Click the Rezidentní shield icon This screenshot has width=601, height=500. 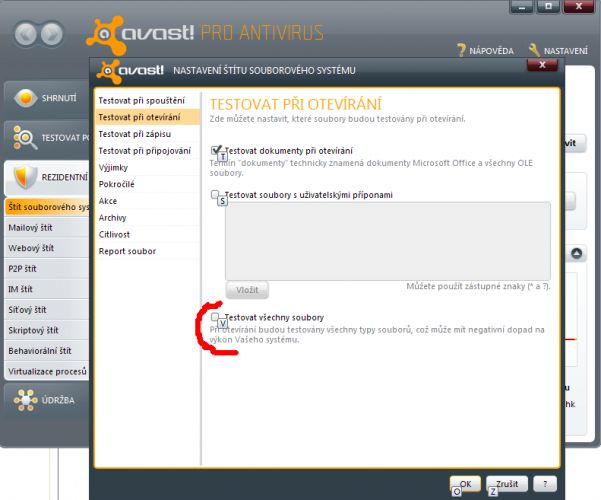[25, 177]
